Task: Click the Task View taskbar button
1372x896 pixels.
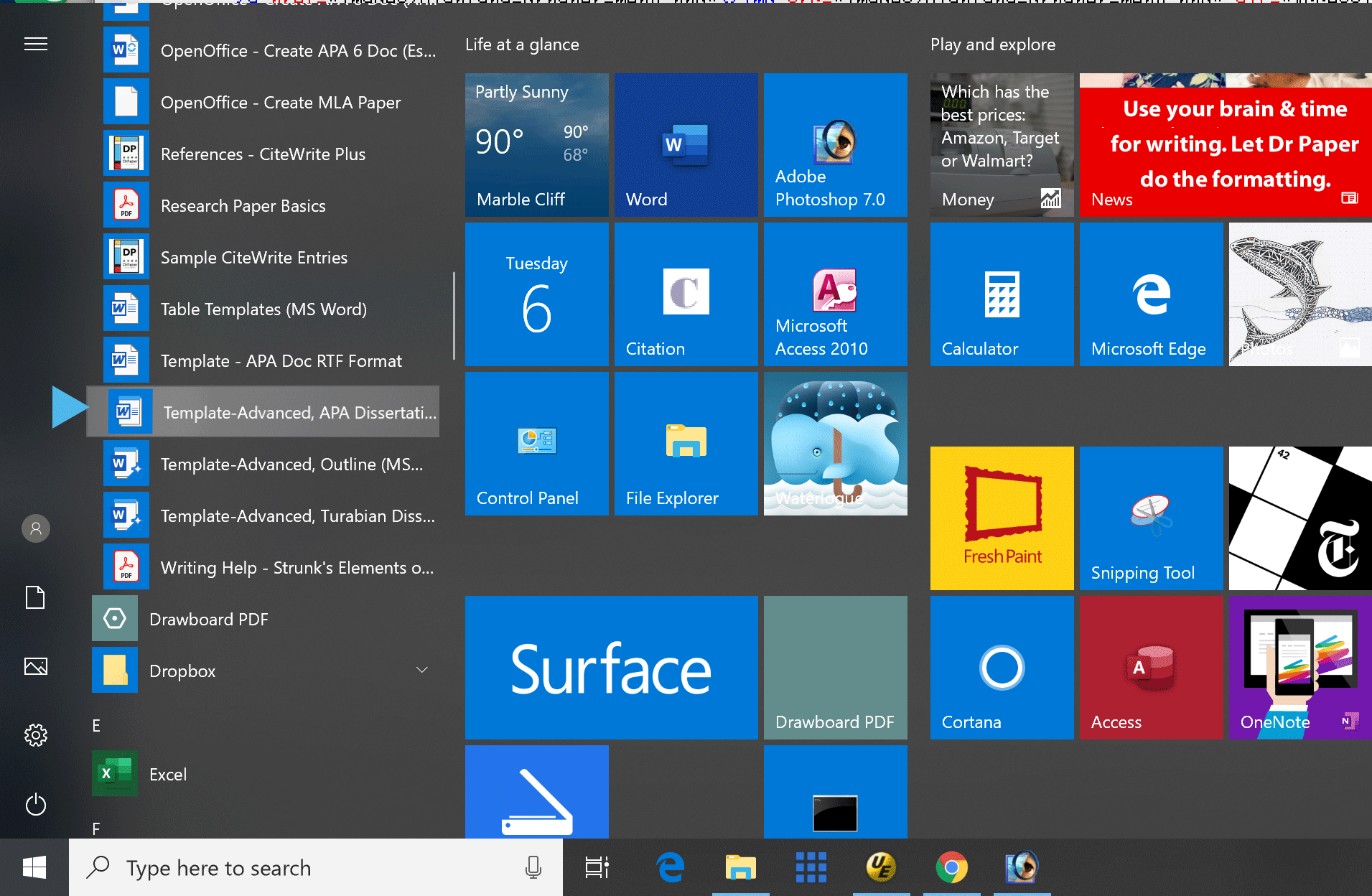Action: click(x=597, y=867)
